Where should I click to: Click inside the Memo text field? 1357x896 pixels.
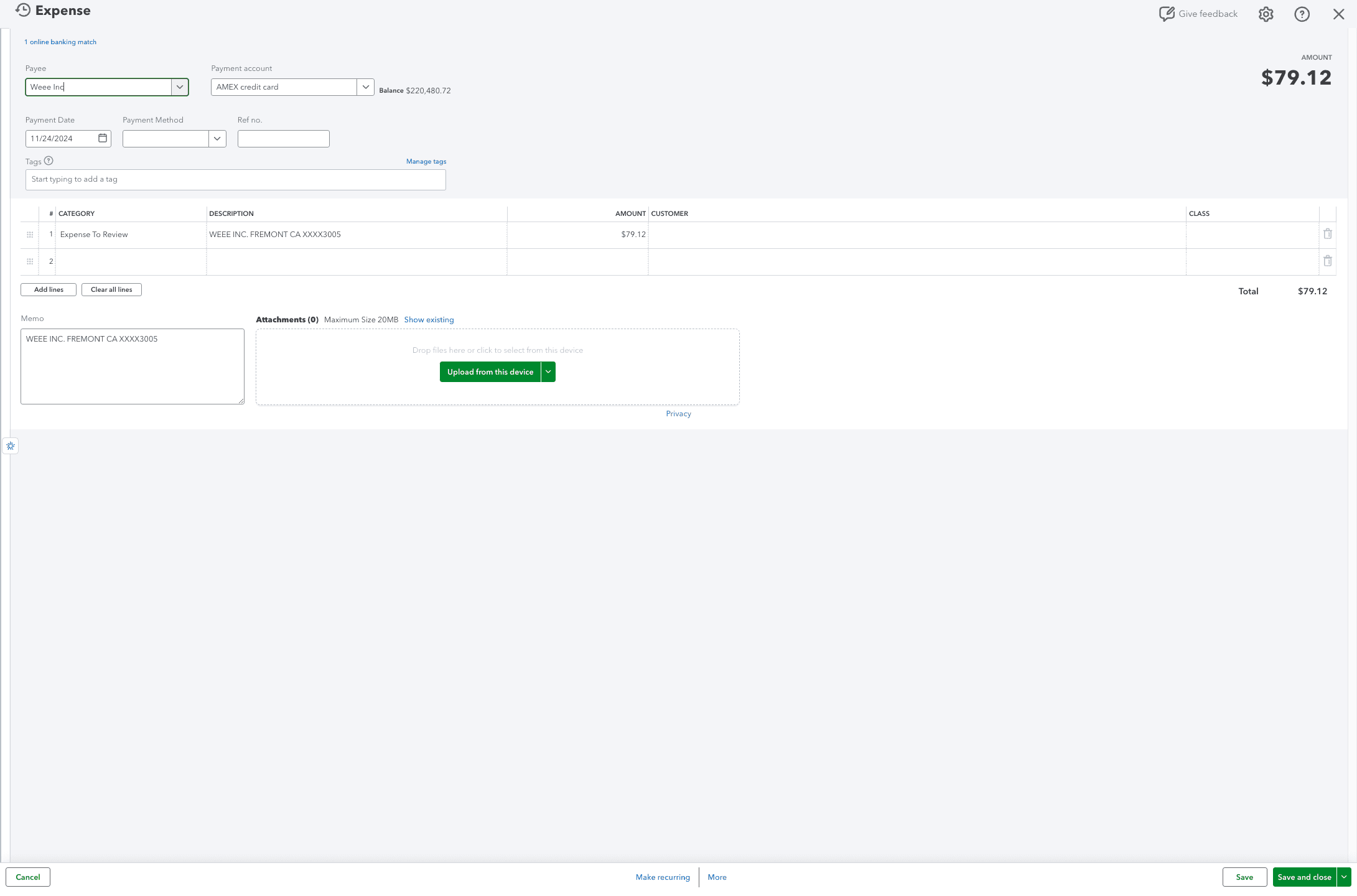[132, 366]
